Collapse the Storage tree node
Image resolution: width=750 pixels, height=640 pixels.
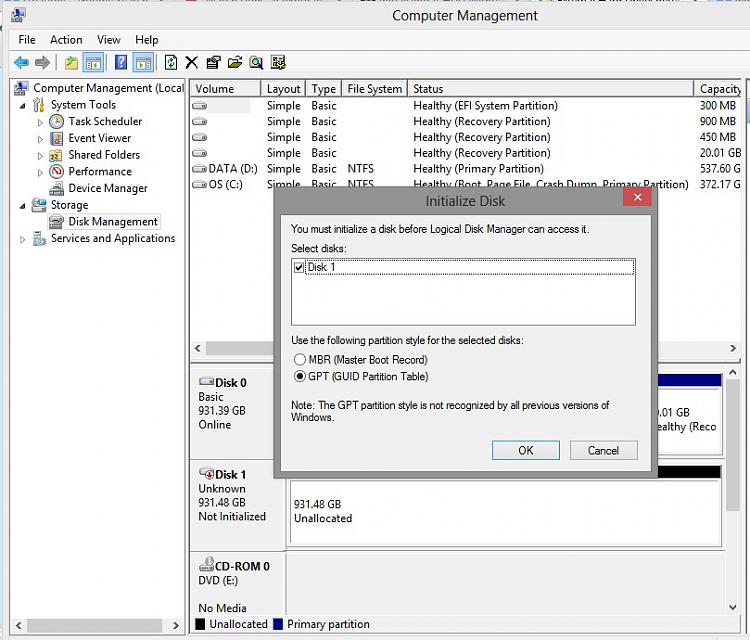point(22,206)
